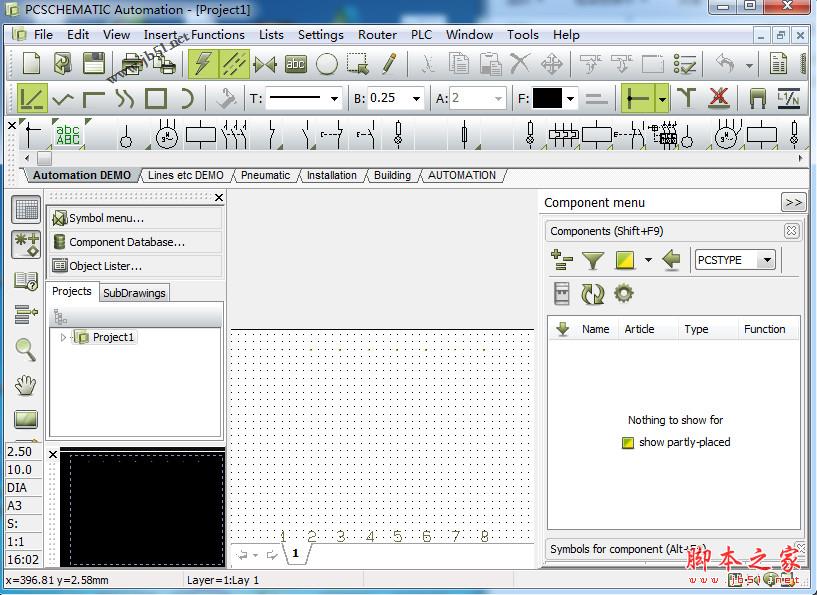
Task: Click the hand pan sidebar icon
Action: point(26,385)
